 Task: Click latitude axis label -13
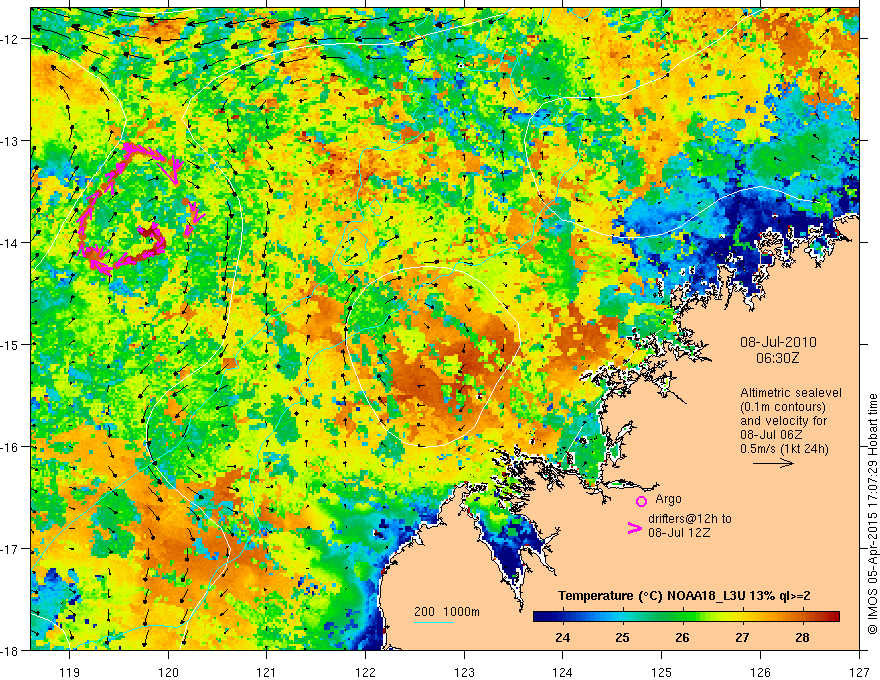[11, 141]
